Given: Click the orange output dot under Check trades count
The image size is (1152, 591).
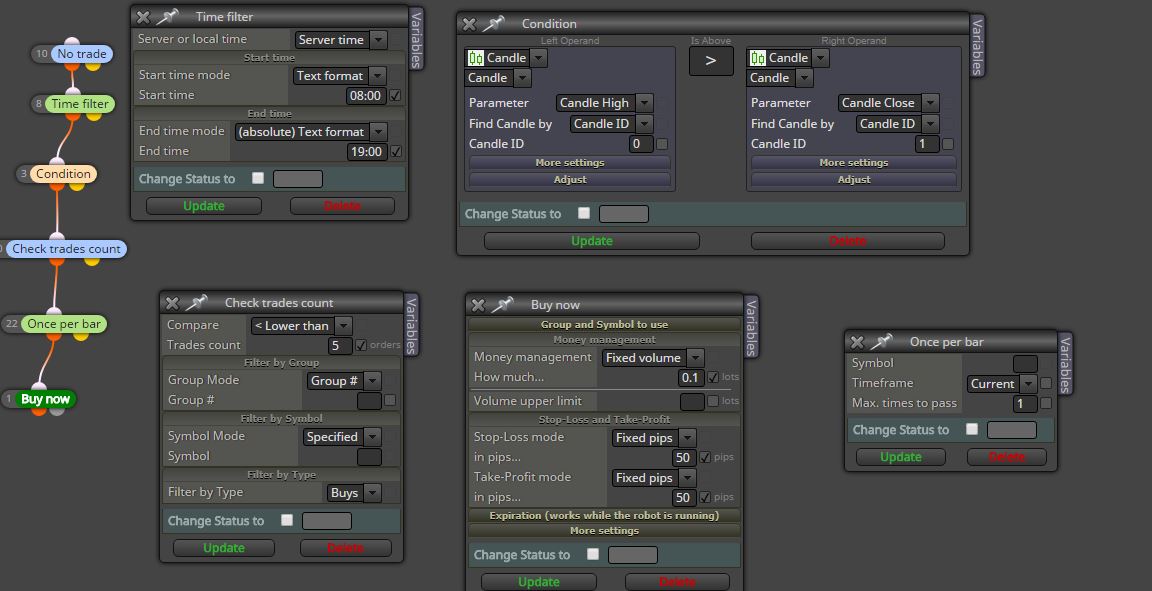Looking at the screenshot, I should click(x=55, y=260).
